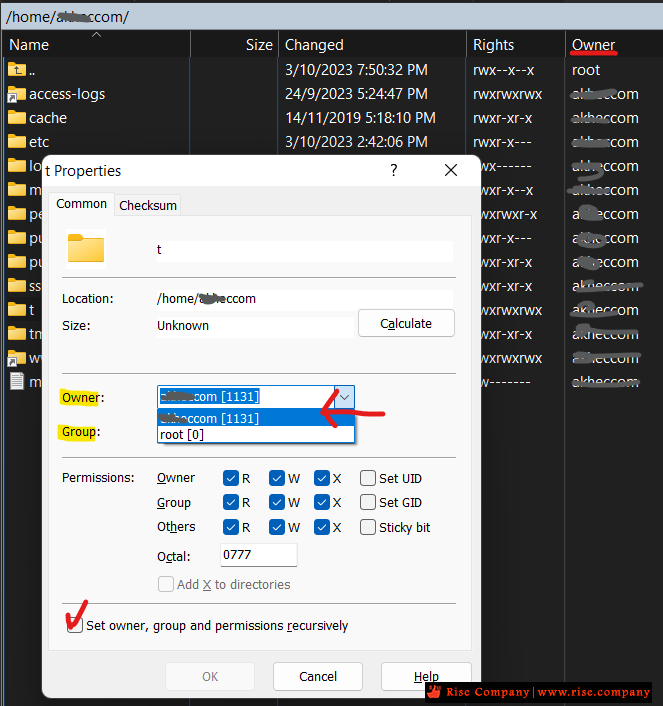Choose the '[1131]' entry in Owner list
Image resolution: width=663 pixels, height=706 pixels.
pos(256,418)
